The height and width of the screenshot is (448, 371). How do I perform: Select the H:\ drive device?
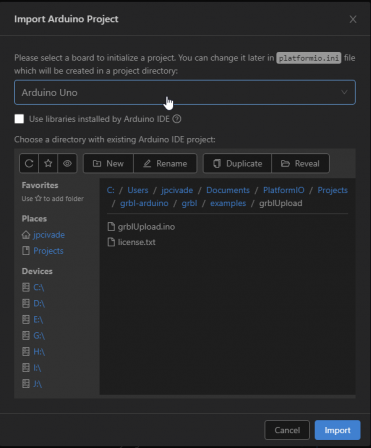coord(39,352)
